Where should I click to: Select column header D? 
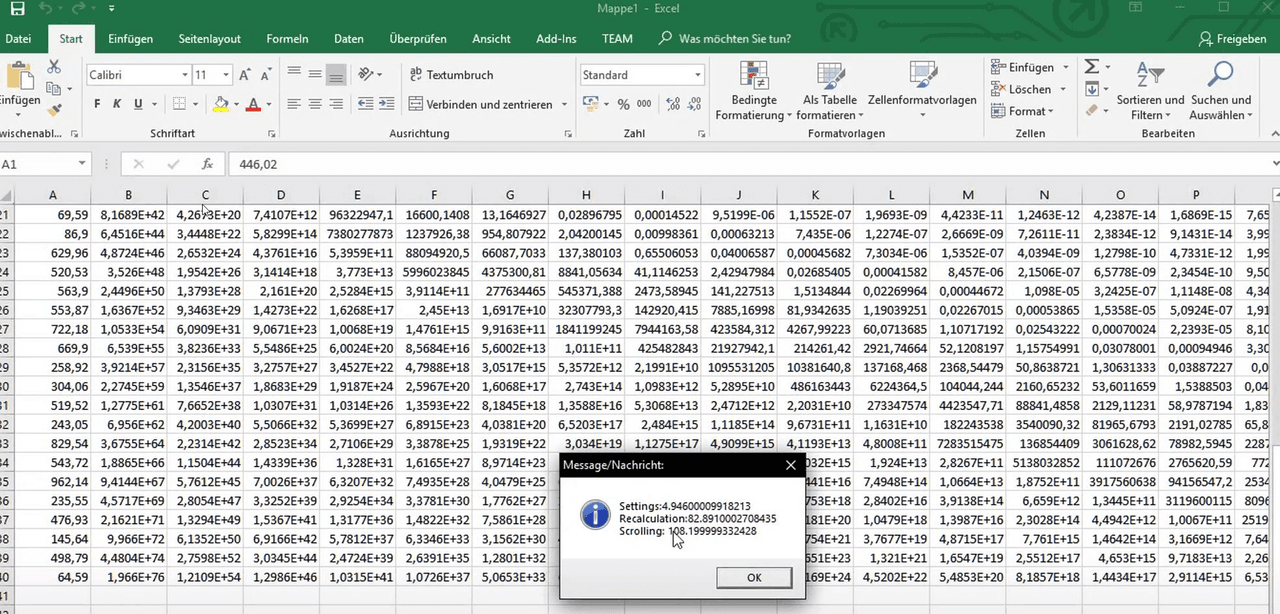(281, 195)
